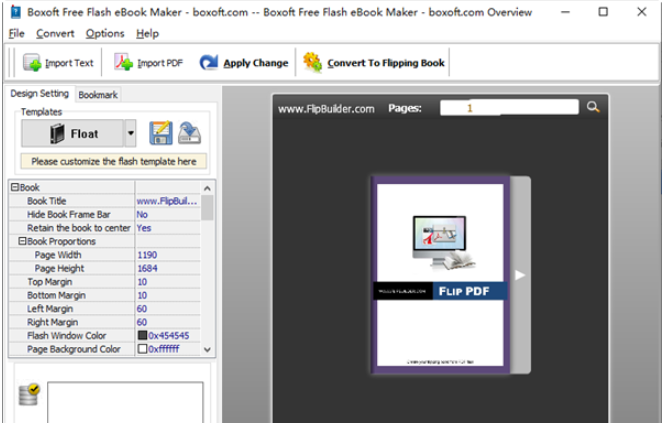Click the Bottom Margin value
This screenshot has height=423, width=664.
click(168, 295)
